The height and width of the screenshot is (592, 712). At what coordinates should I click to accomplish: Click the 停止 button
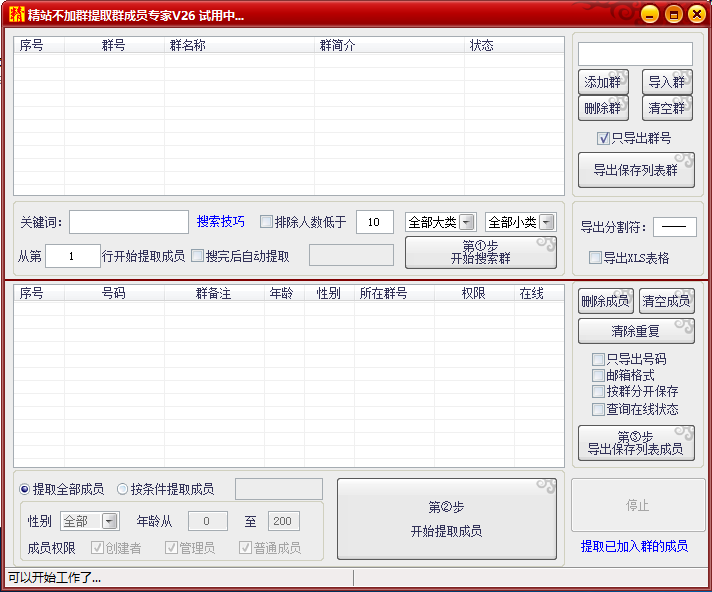(638, 505)
